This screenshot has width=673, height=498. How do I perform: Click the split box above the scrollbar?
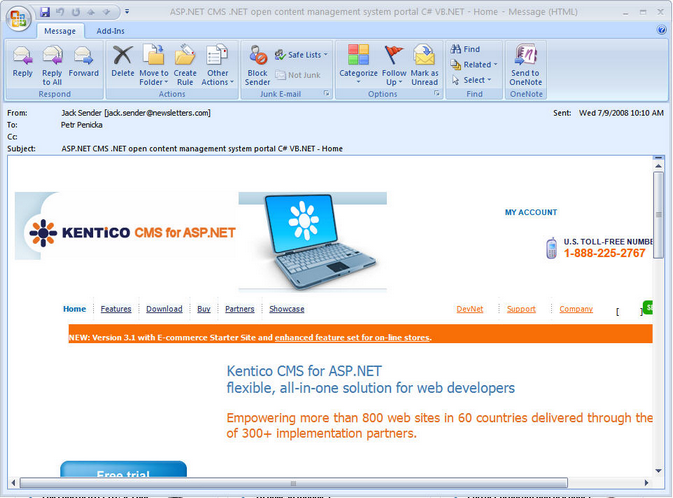tap(658, 158)
